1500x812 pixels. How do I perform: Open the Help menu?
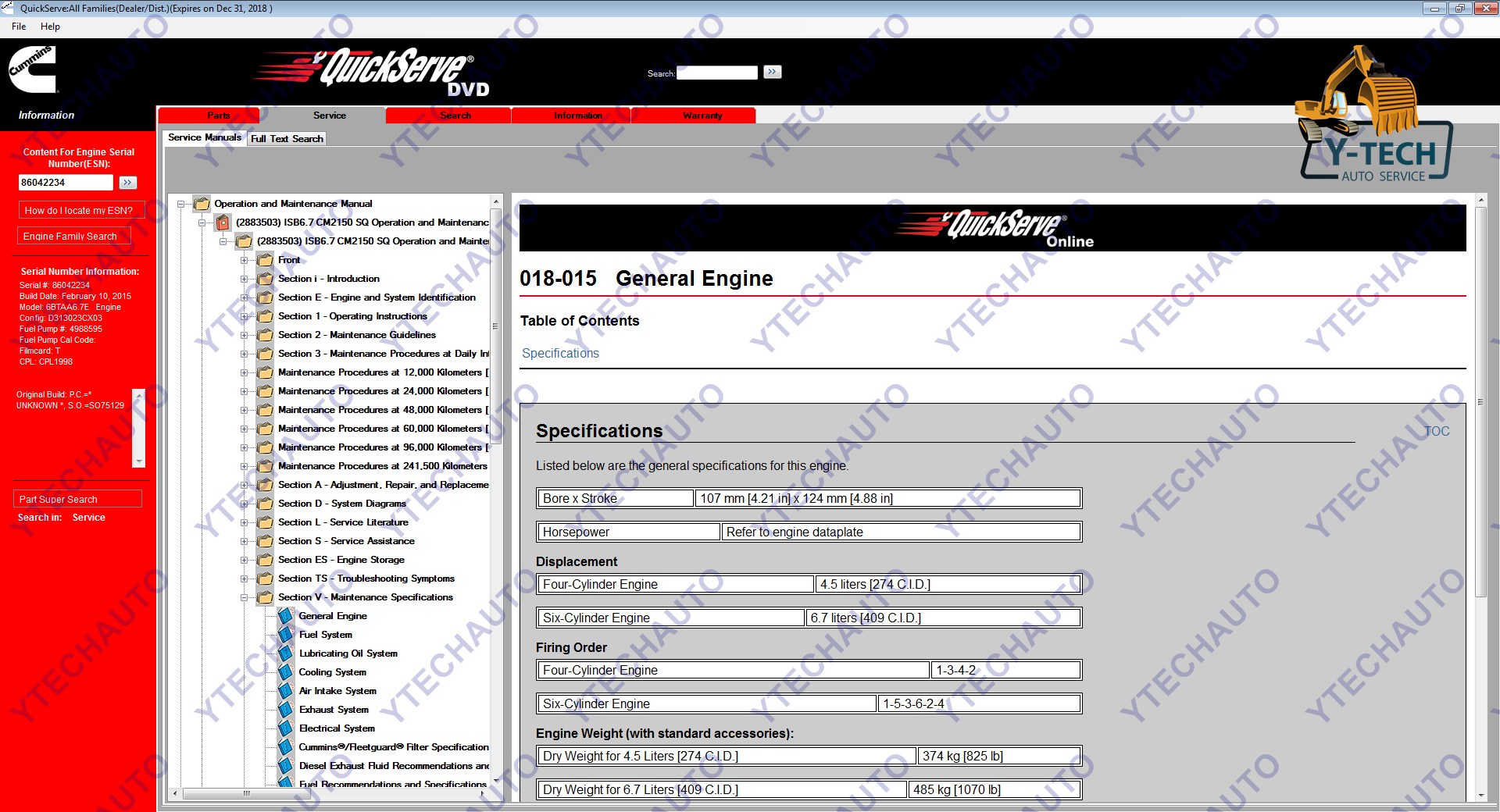point(50,27)
